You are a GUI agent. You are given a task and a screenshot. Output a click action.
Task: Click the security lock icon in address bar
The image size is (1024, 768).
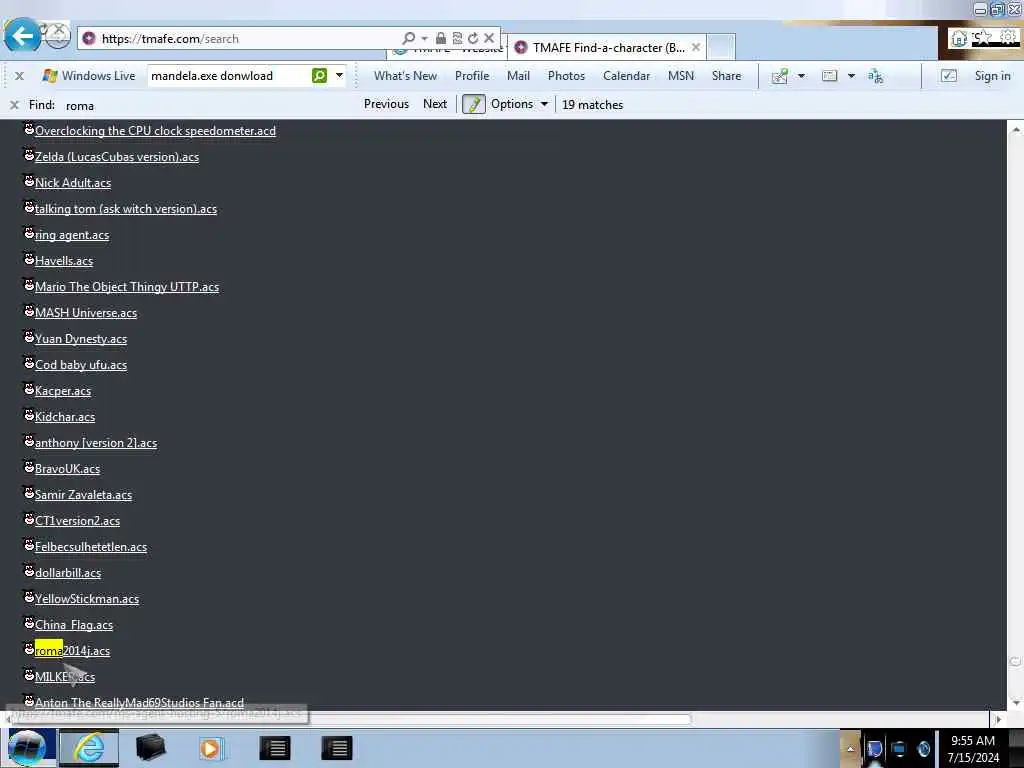pos(441,39)
